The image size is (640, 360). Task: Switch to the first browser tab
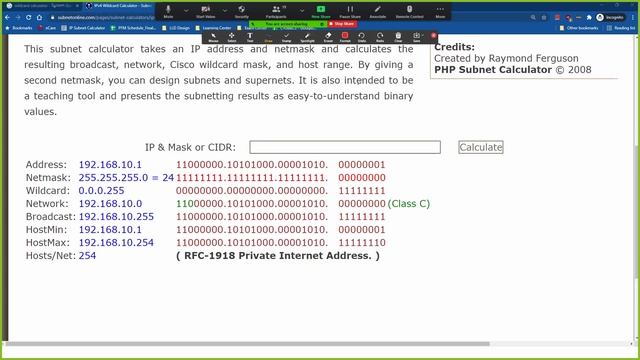tap(41, 6)
